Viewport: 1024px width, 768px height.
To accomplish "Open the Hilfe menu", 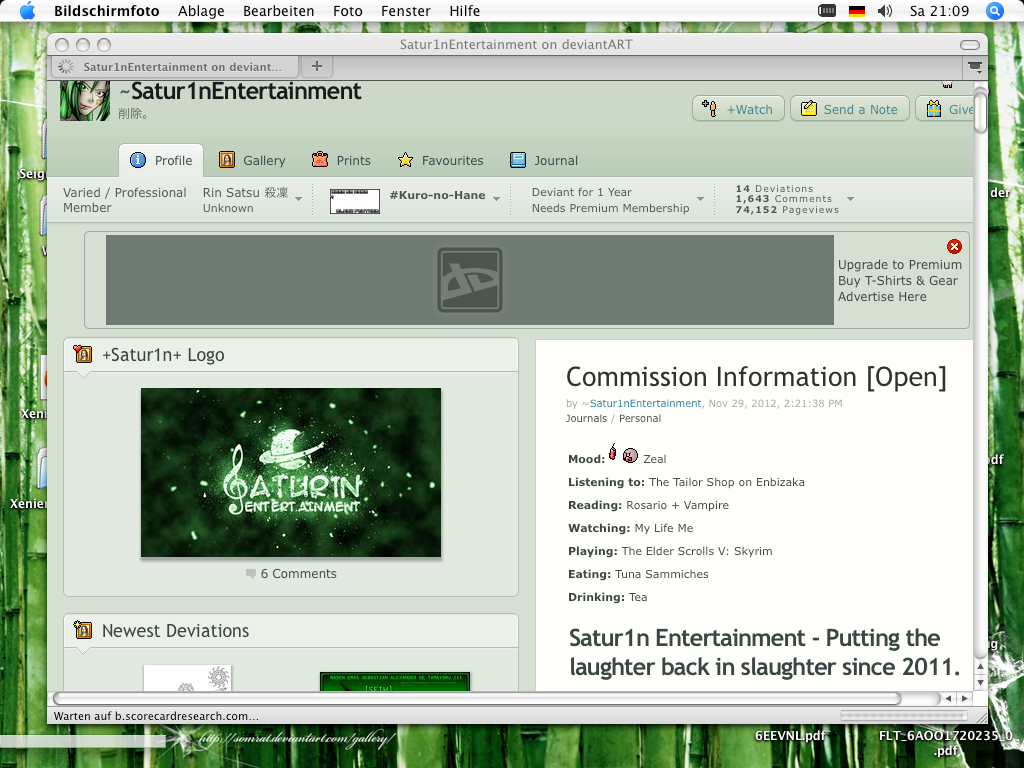I will pos(464,11).
